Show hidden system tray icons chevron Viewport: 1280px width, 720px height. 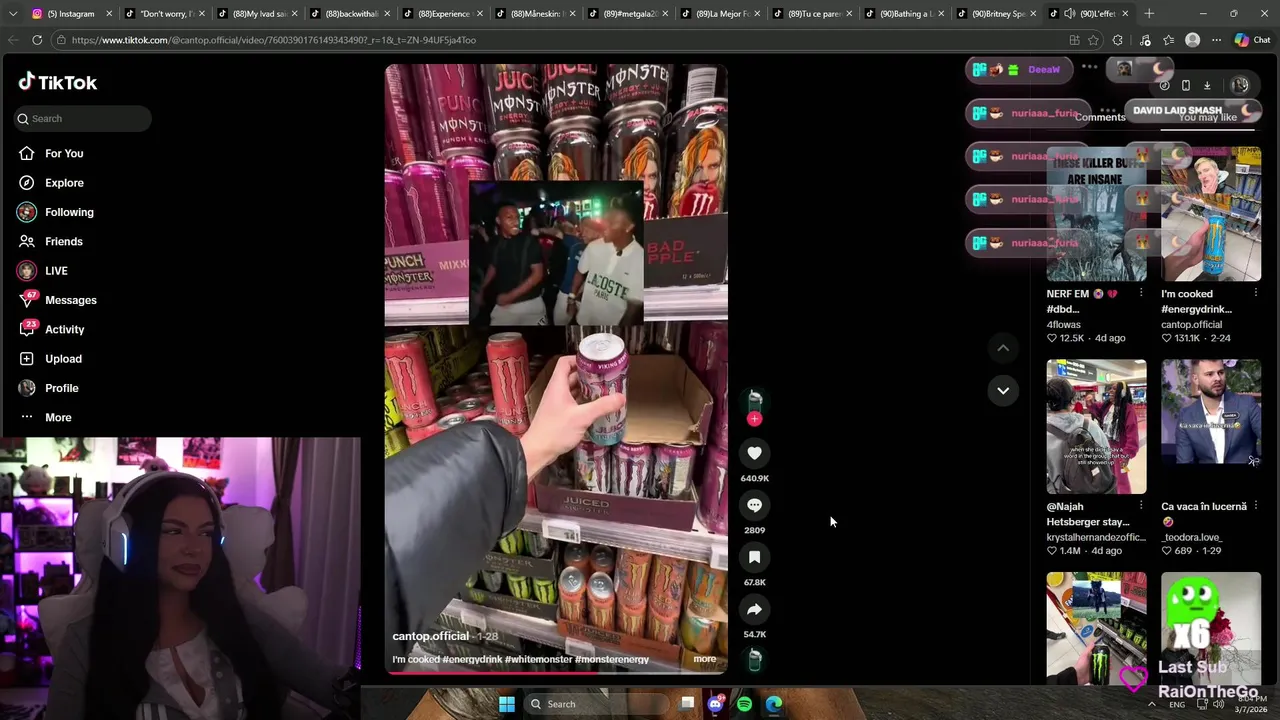pos(1151,704)
